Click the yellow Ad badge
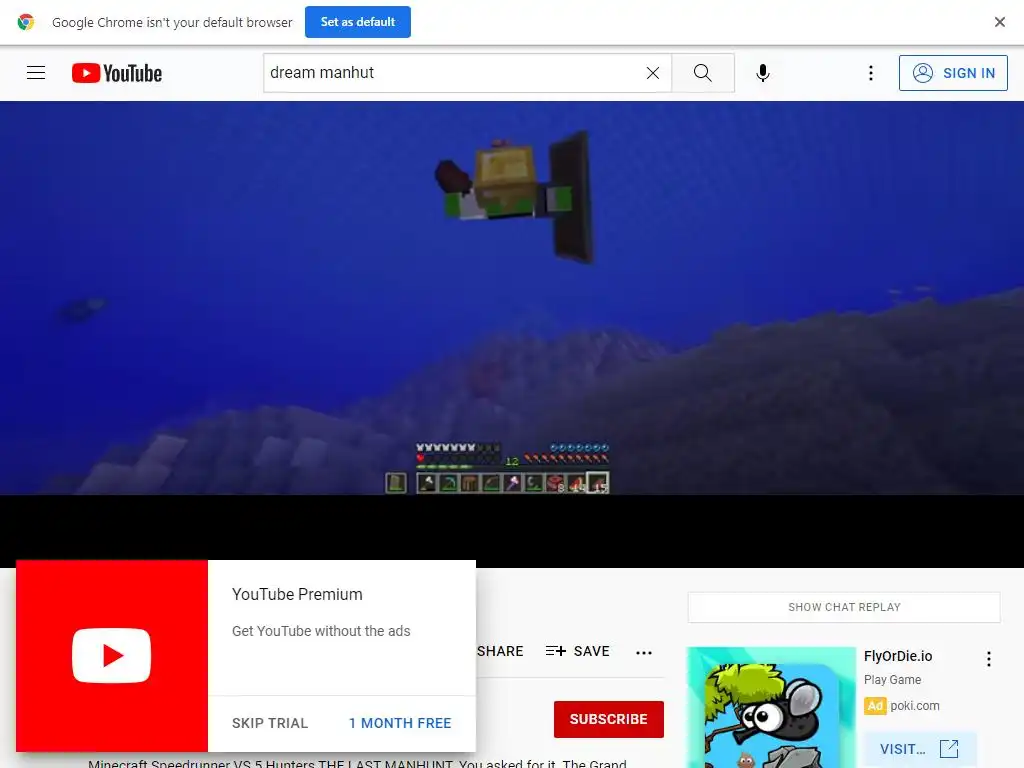 pyautogui.click(x=875, y=706)
